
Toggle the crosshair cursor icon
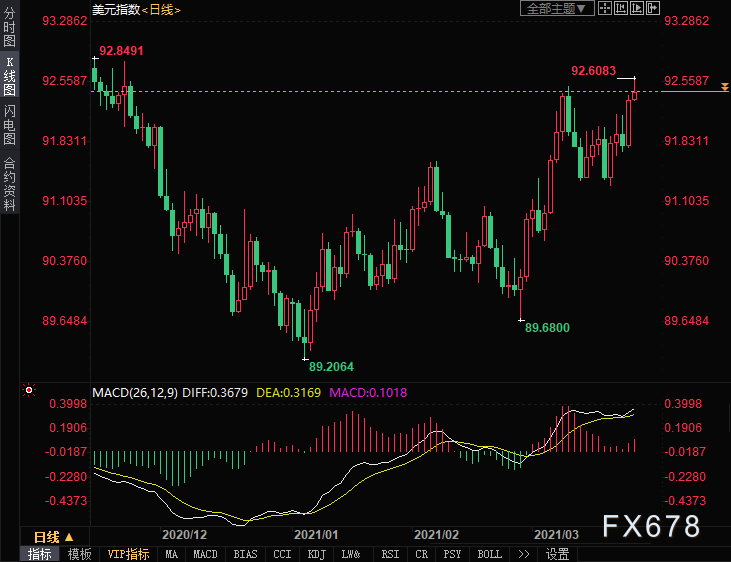point(605,8)
